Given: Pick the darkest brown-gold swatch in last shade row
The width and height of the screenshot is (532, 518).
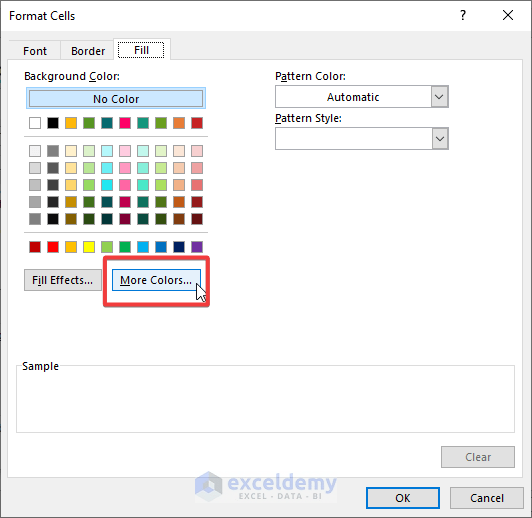Looking at the screenshot, I should pos(71,219).
